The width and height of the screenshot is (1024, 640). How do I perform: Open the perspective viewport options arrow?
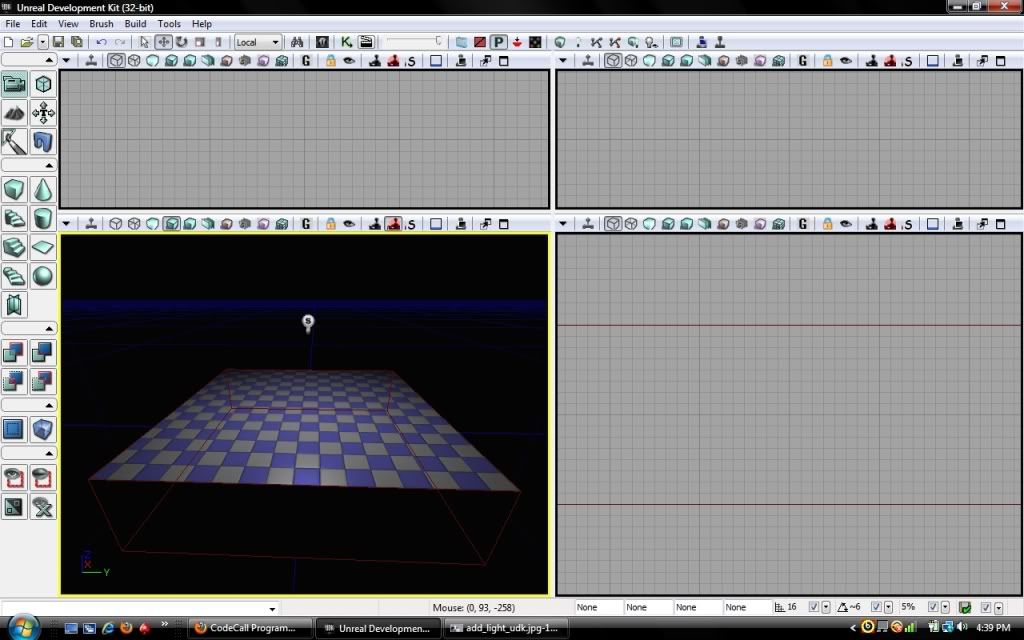pos(66,224)
